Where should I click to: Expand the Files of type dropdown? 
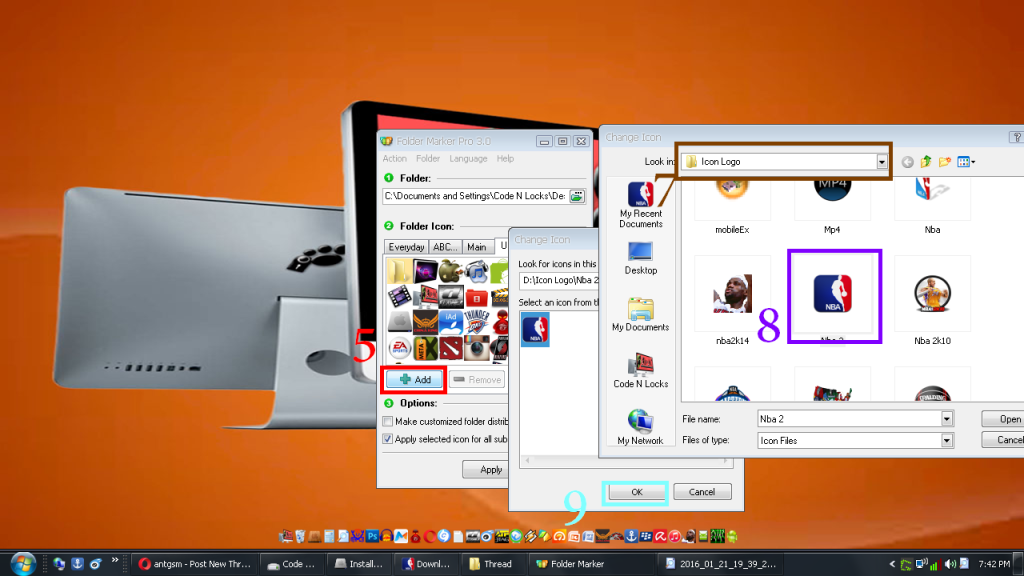point(946,440)
